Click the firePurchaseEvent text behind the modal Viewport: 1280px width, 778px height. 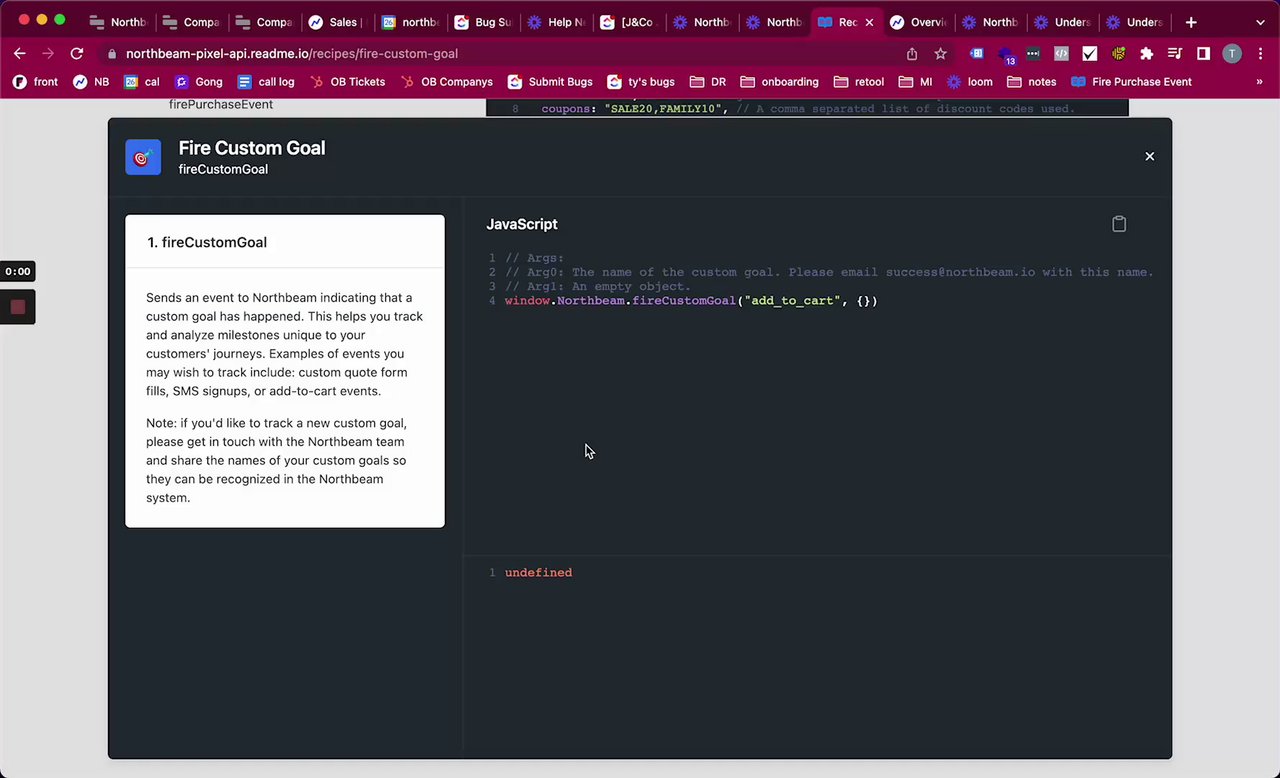221,104
